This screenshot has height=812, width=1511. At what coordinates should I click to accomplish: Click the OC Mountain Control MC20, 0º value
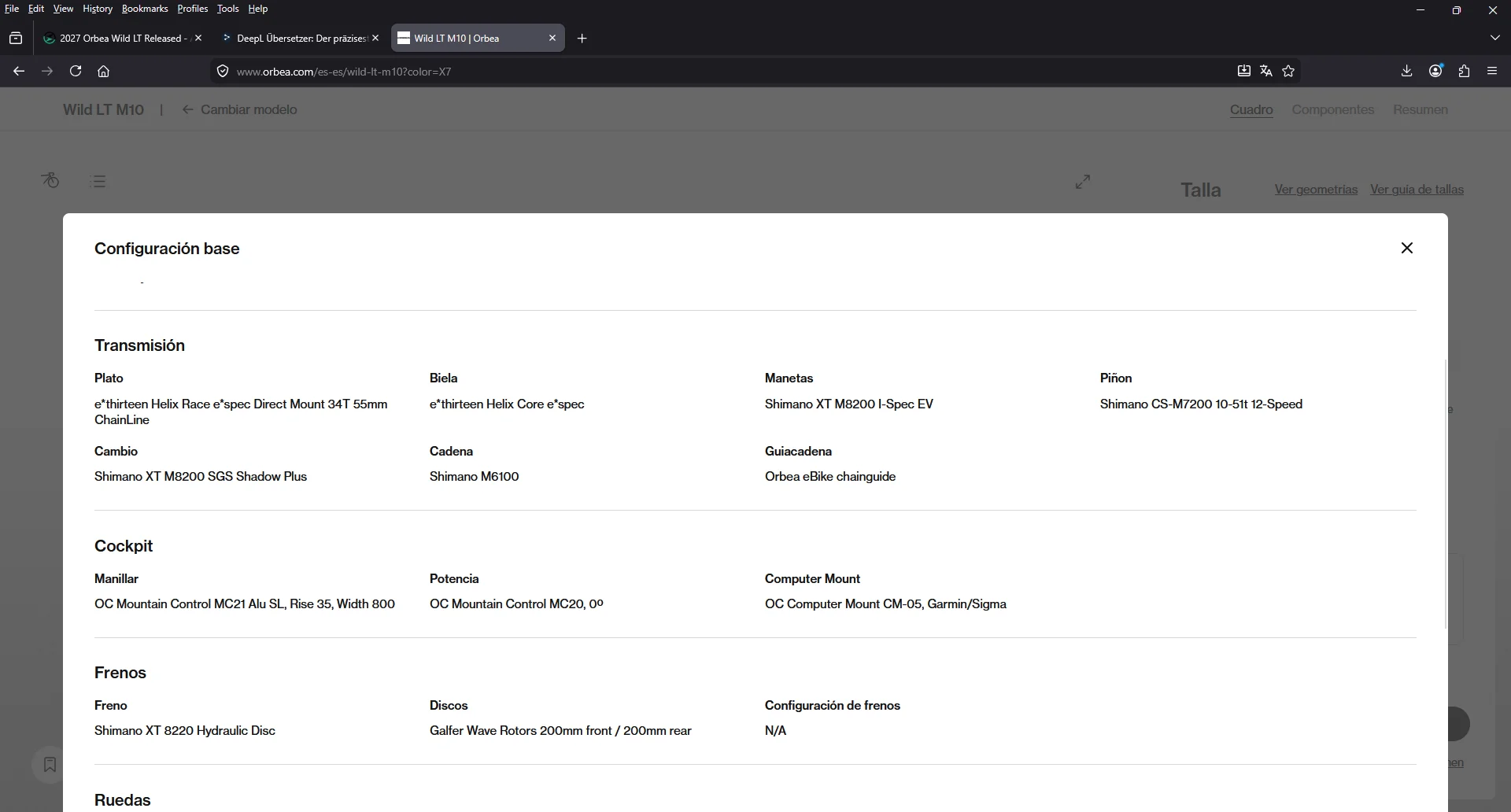516,604
